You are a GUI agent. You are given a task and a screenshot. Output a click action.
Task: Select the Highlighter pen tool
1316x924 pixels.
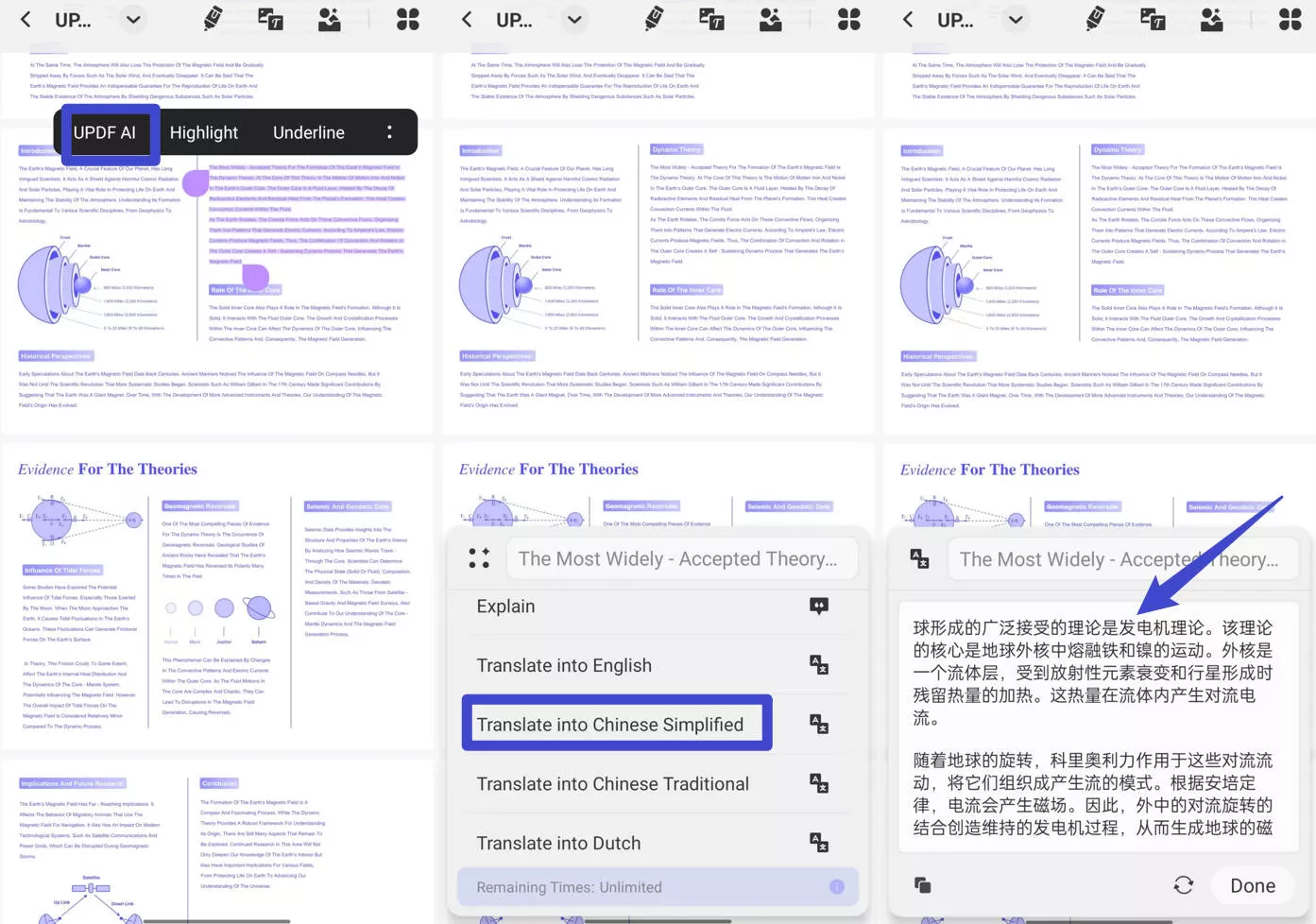(211, 19)
